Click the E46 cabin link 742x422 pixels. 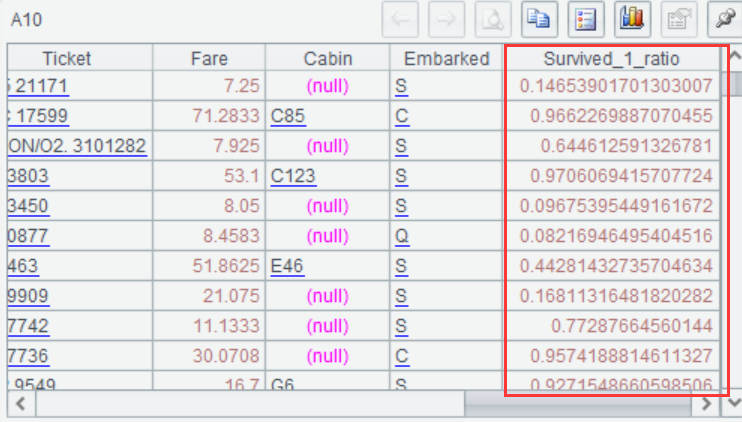point(288,267)
